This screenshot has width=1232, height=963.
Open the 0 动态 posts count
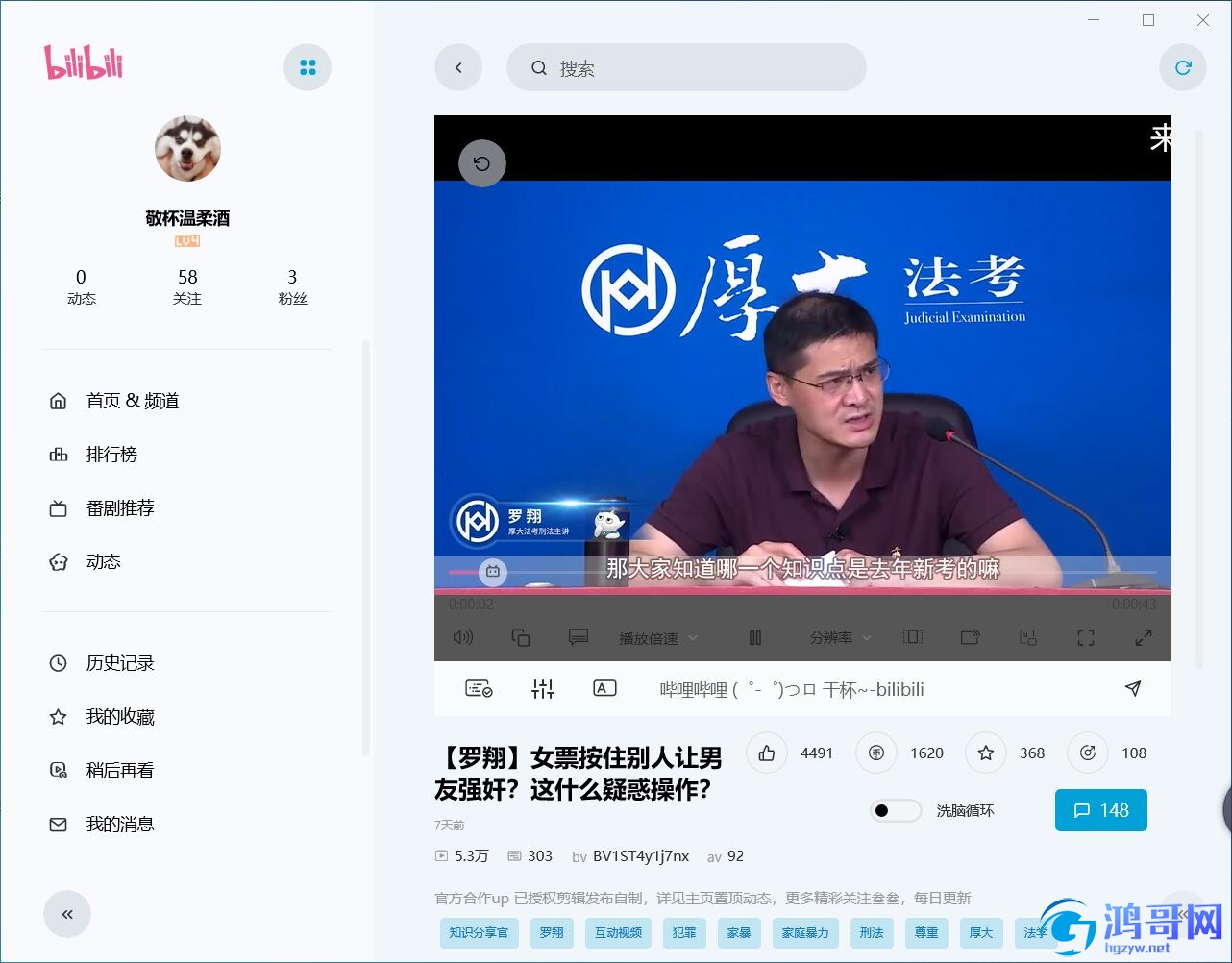click(81, 286)
